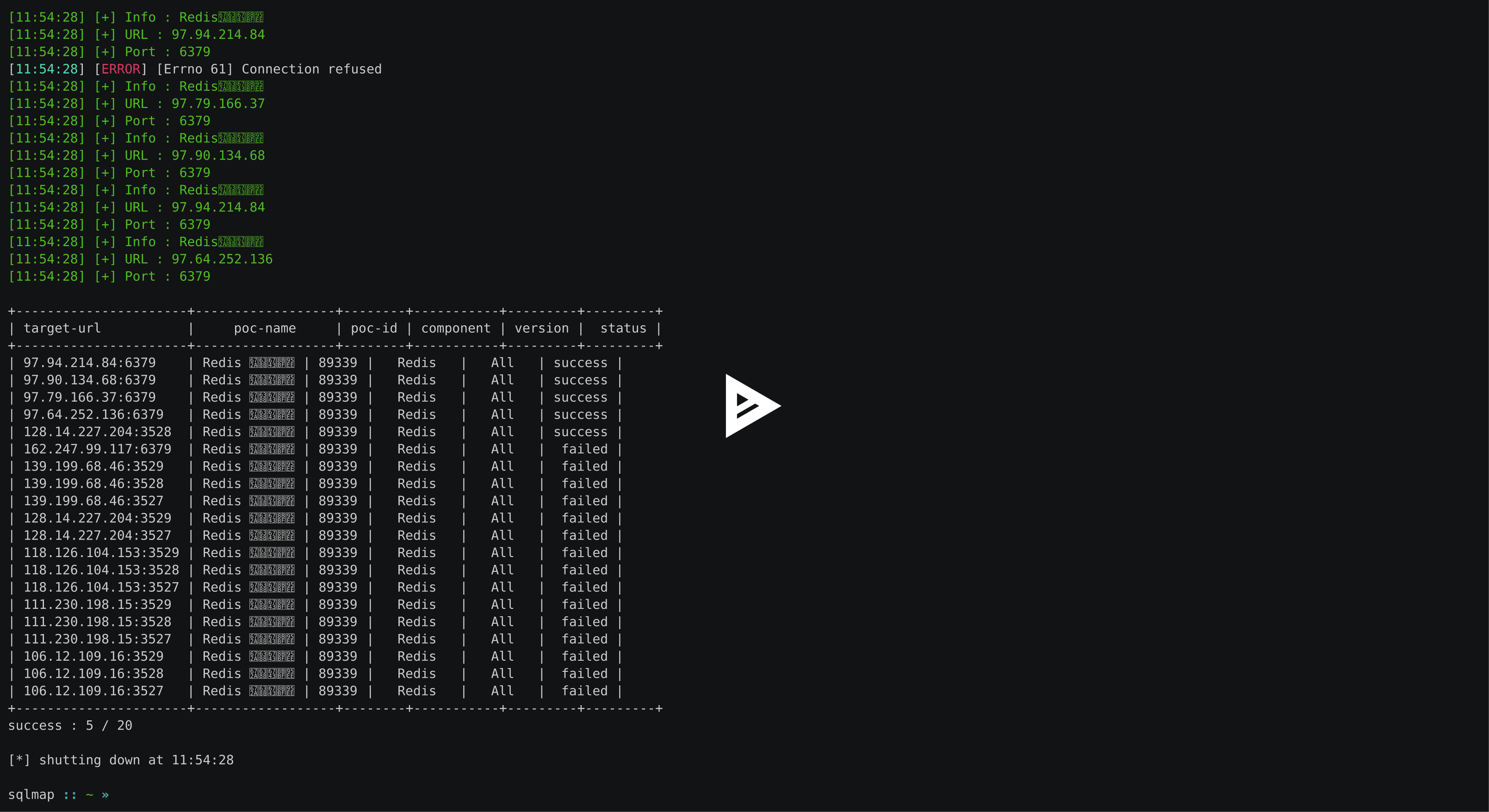1489x812 pixels.
Task: Click the 'poc-name' column header
Action: tap(265, 328)
